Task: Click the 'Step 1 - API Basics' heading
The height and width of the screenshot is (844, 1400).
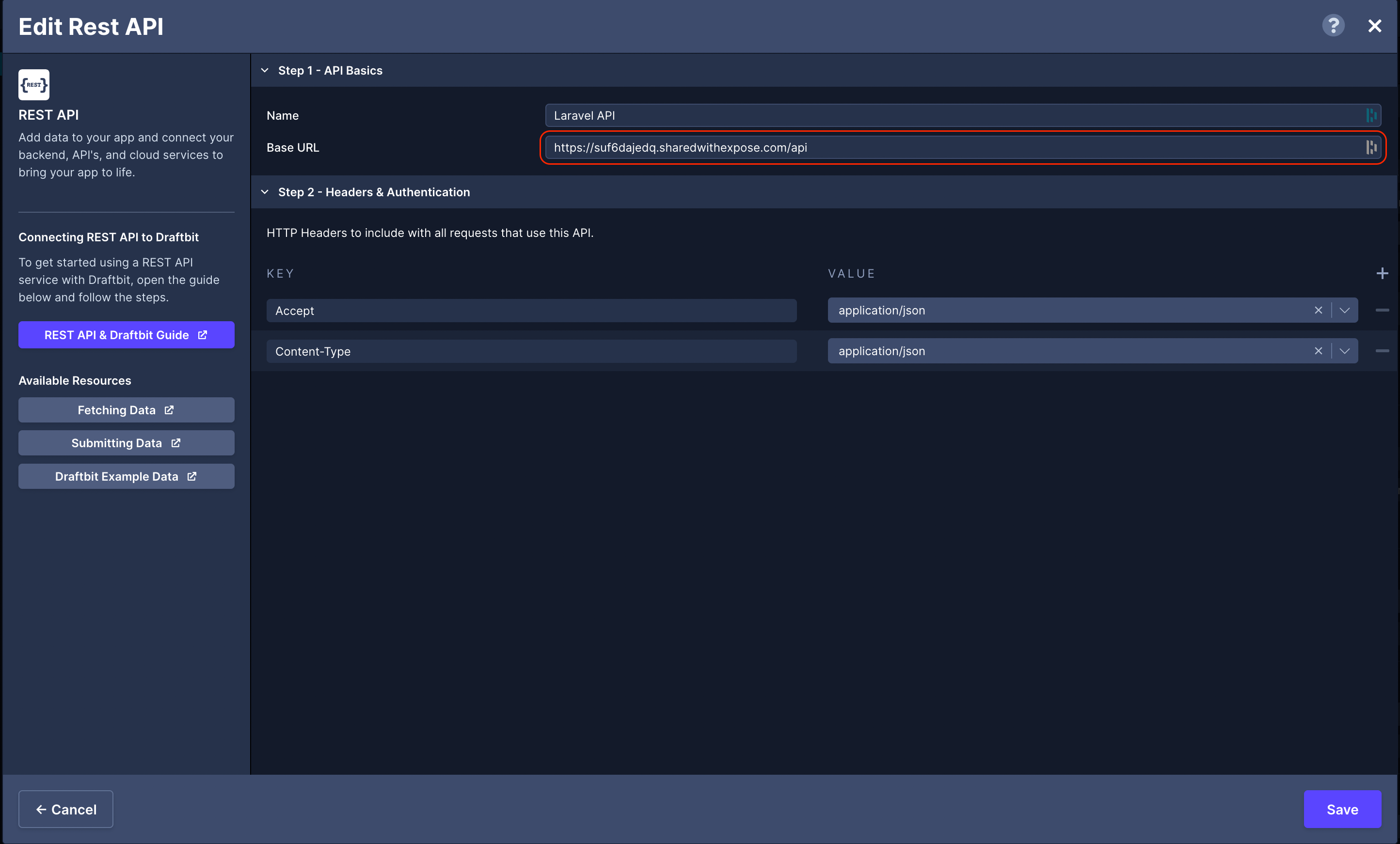Action: [x=330, y=70]
